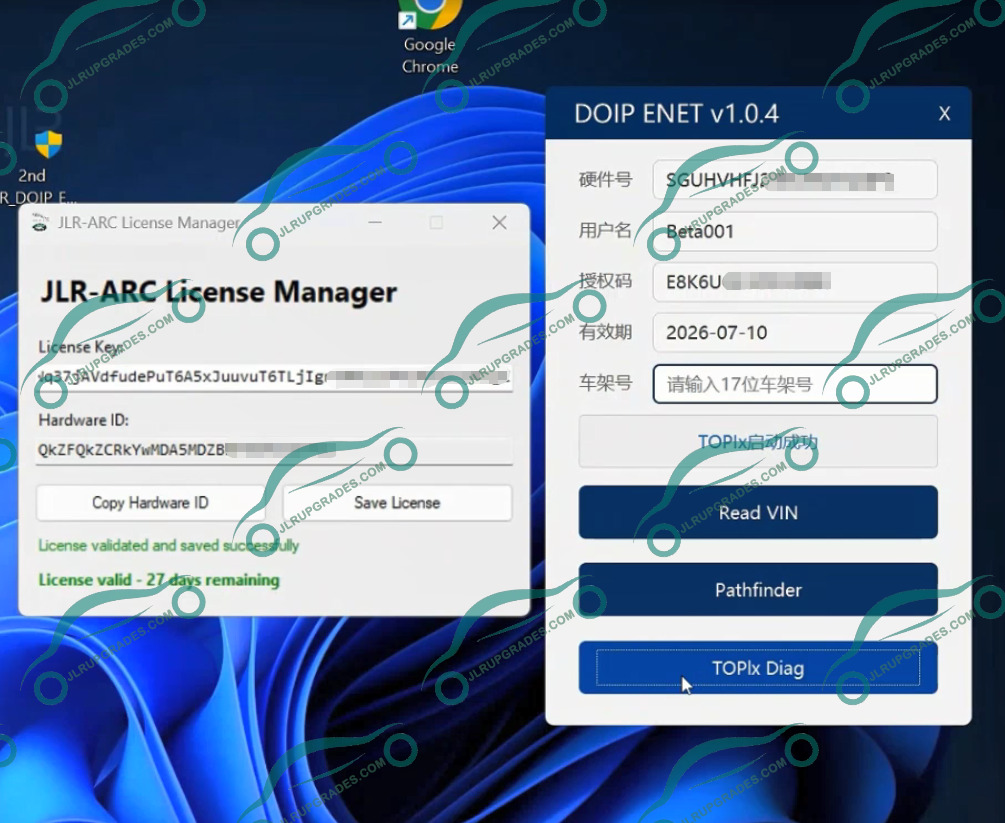This screenshot has height=823, width=1005.
Task: Click the 车架号 17-digit VIN input field
Action: (795, 384)
